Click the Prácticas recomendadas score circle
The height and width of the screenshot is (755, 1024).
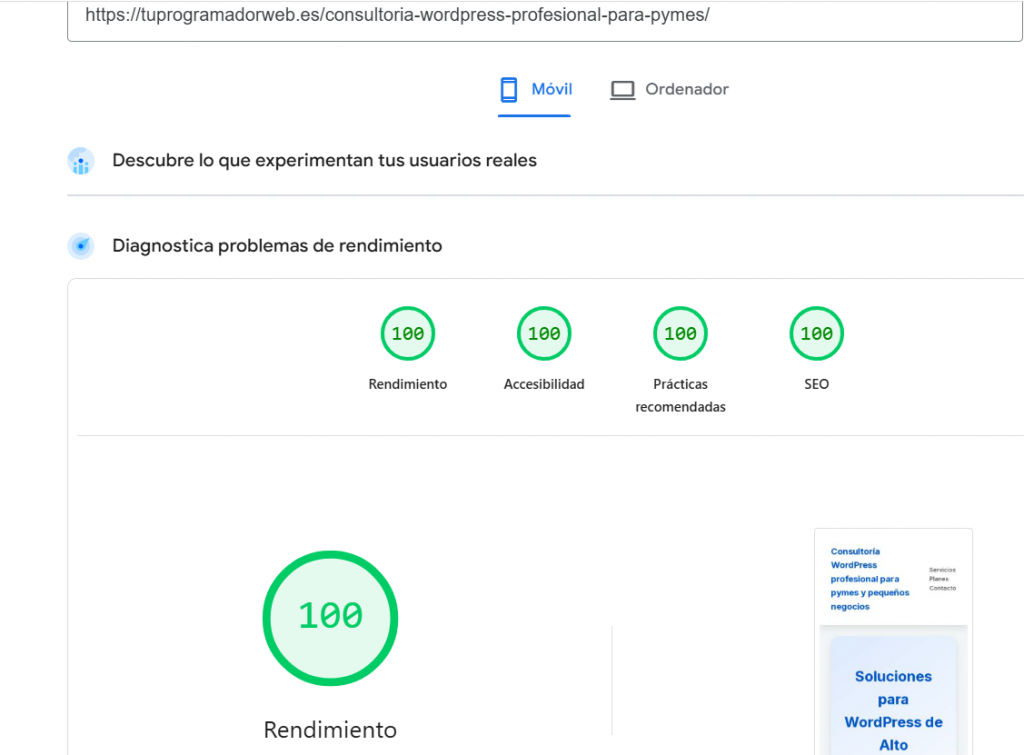point(680,333)
